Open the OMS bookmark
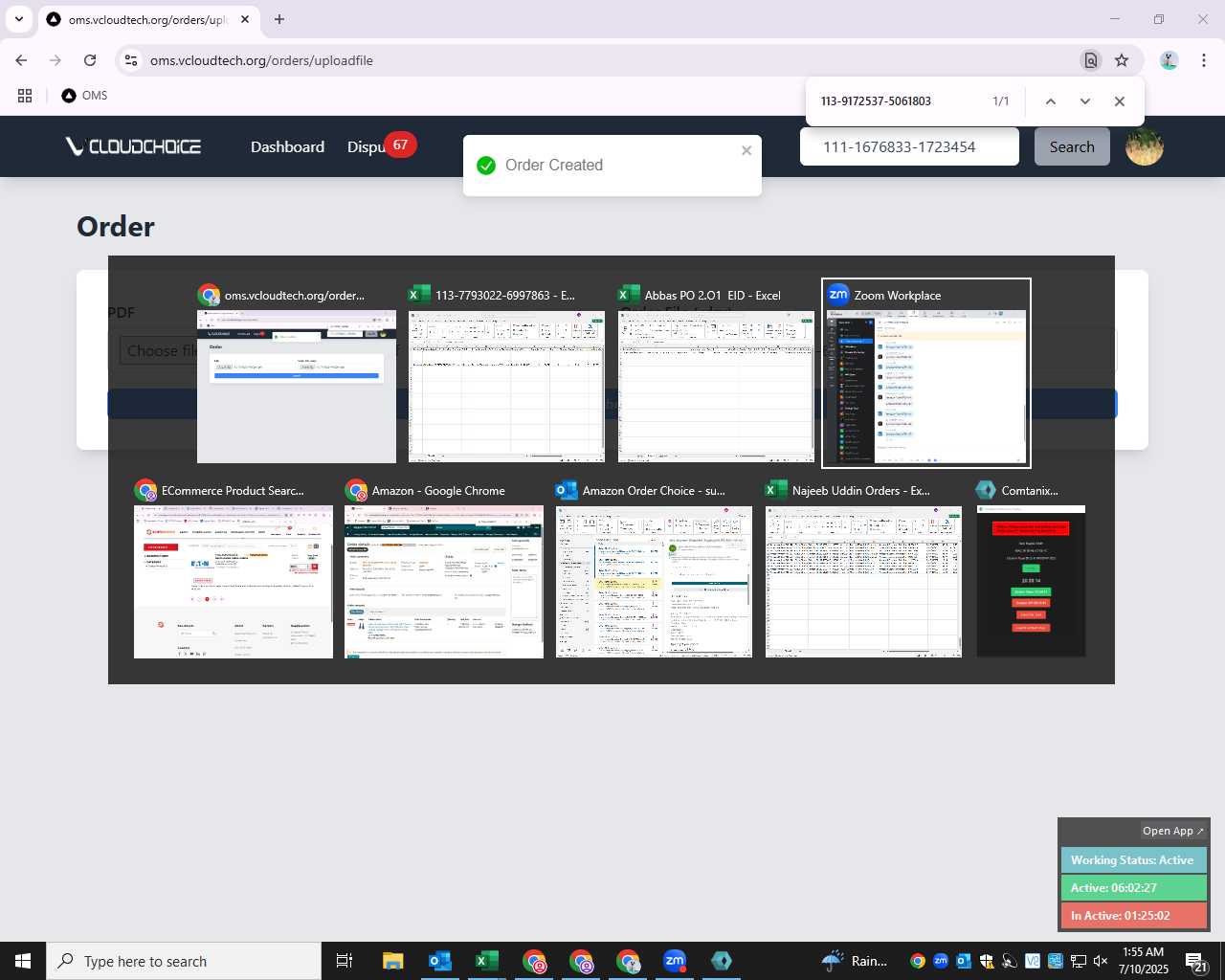 click(84, 96)
